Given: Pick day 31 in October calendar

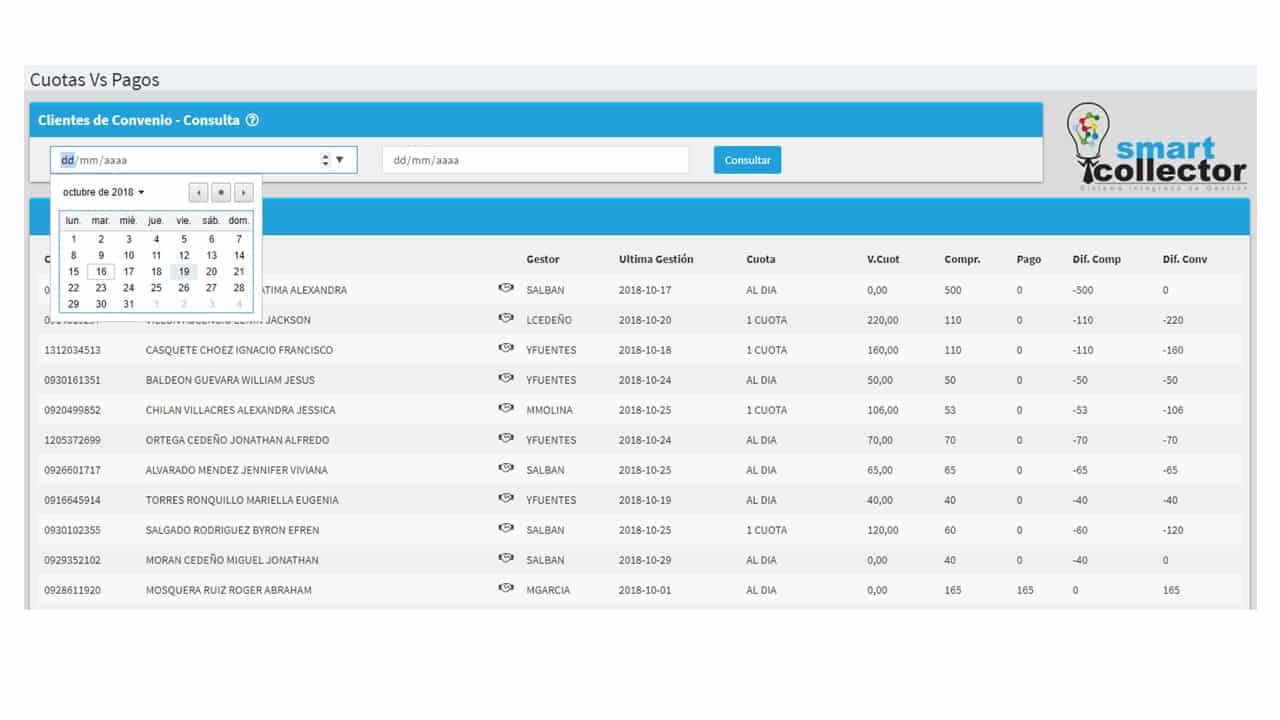Looking at the screenshot, I should point(129,304).
